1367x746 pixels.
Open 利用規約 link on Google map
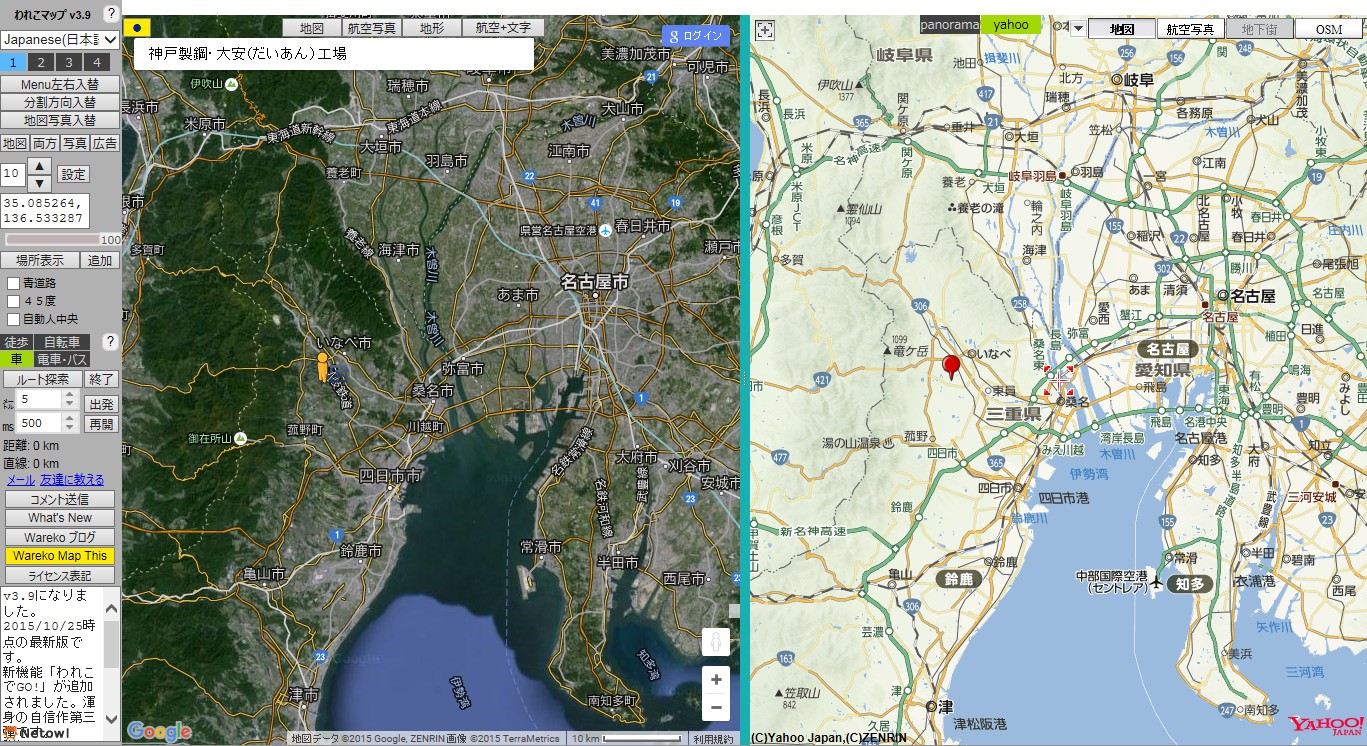click(x=713, y=739)
